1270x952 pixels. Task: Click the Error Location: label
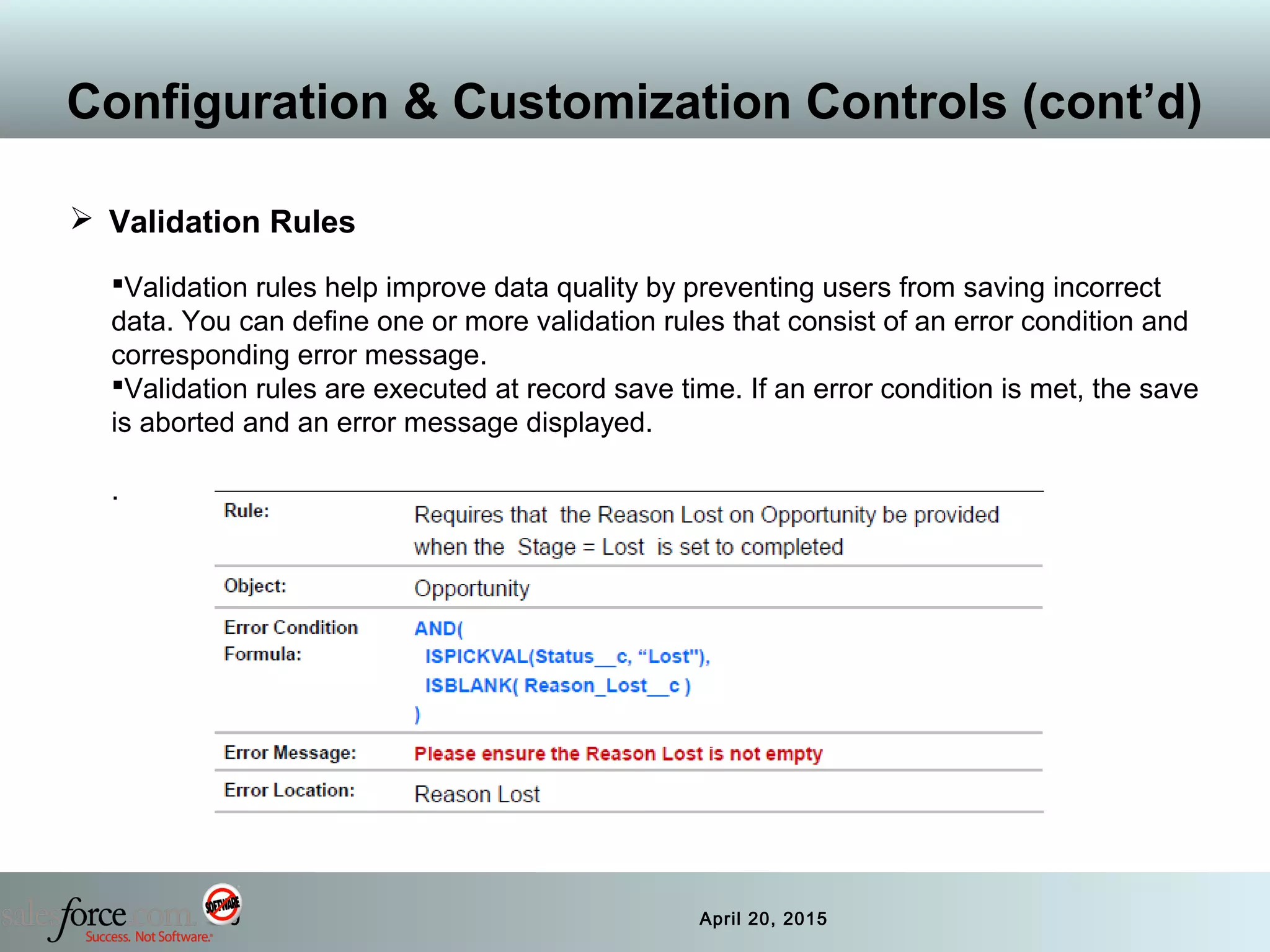coord(289,790)
